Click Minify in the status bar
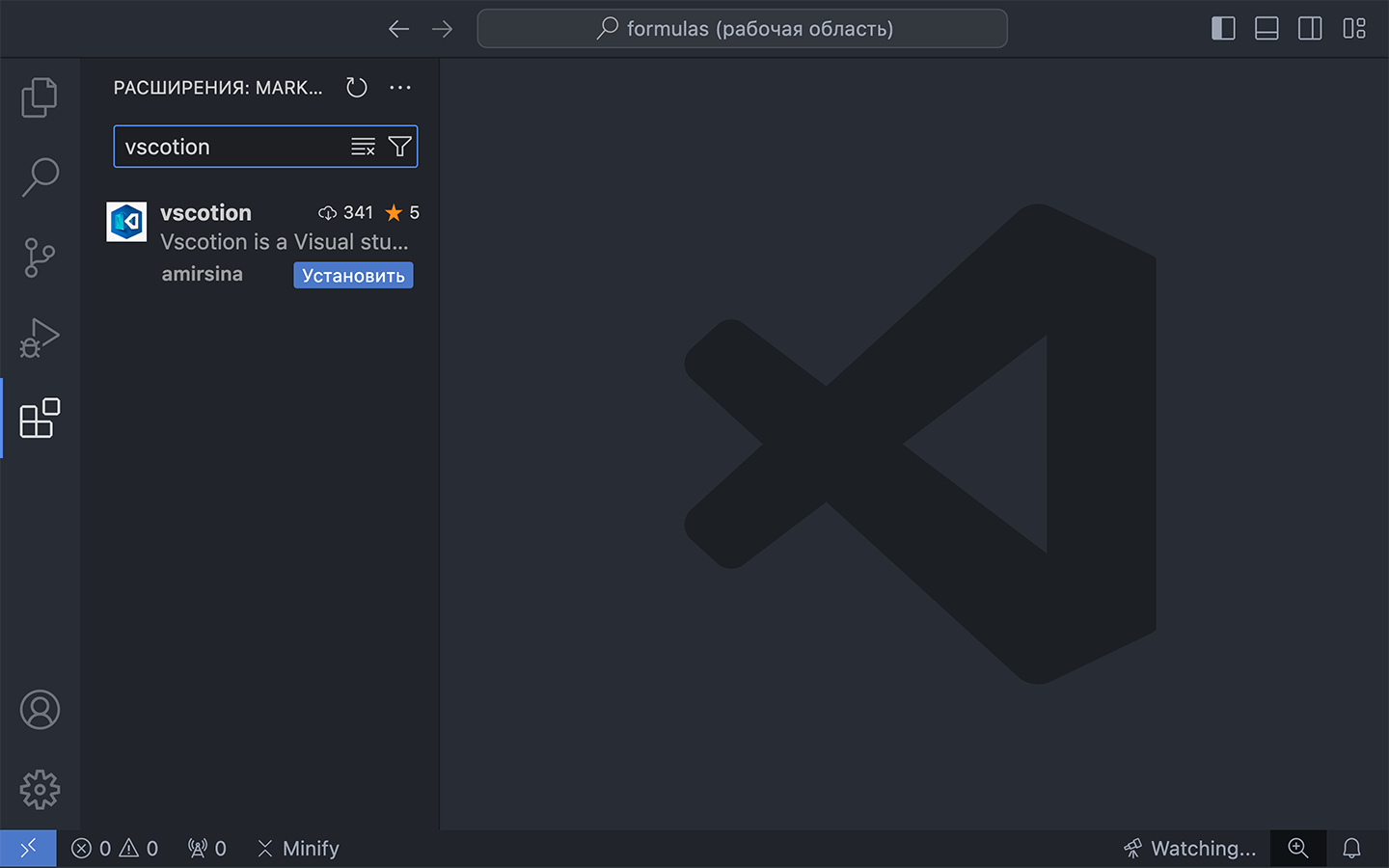 pos(298,849)
